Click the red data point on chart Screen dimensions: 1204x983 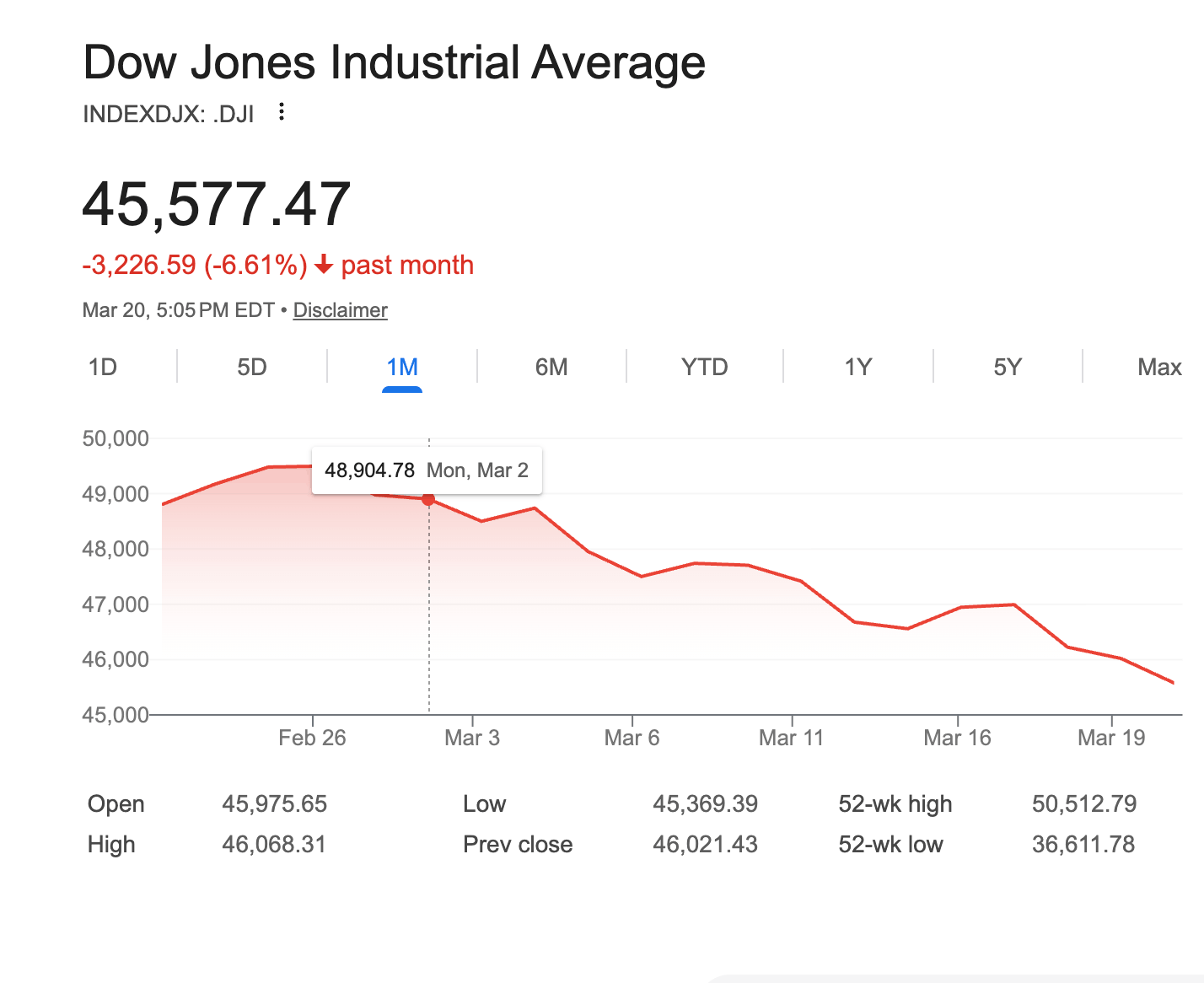click(x=428, y=500)
